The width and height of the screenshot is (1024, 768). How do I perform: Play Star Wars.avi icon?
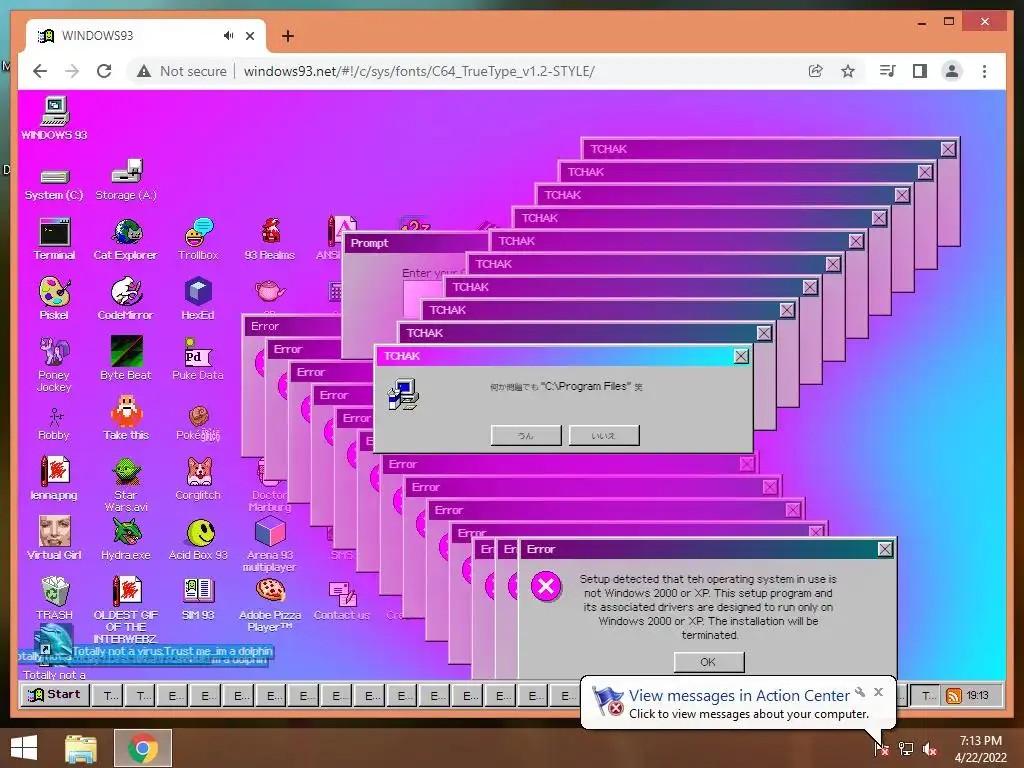click(126, 485)
